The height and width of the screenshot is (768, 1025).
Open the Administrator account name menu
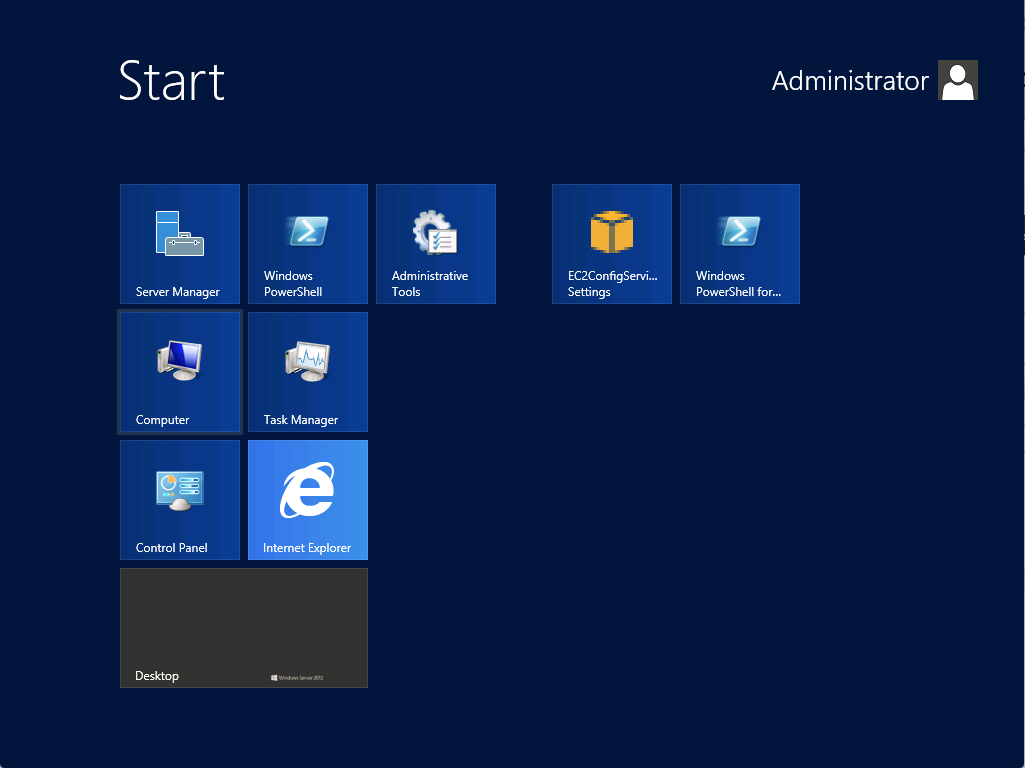850,82
